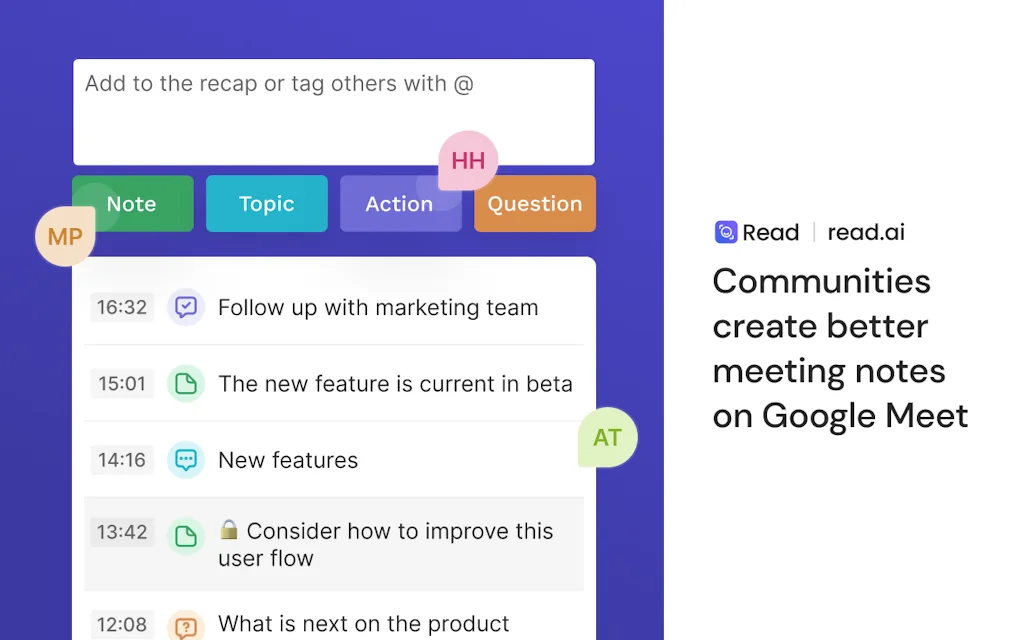This screenshot has height=640, width=1024.
Task: Click the green note icon next to beta feature entry
Action: [x=186, y=384]
